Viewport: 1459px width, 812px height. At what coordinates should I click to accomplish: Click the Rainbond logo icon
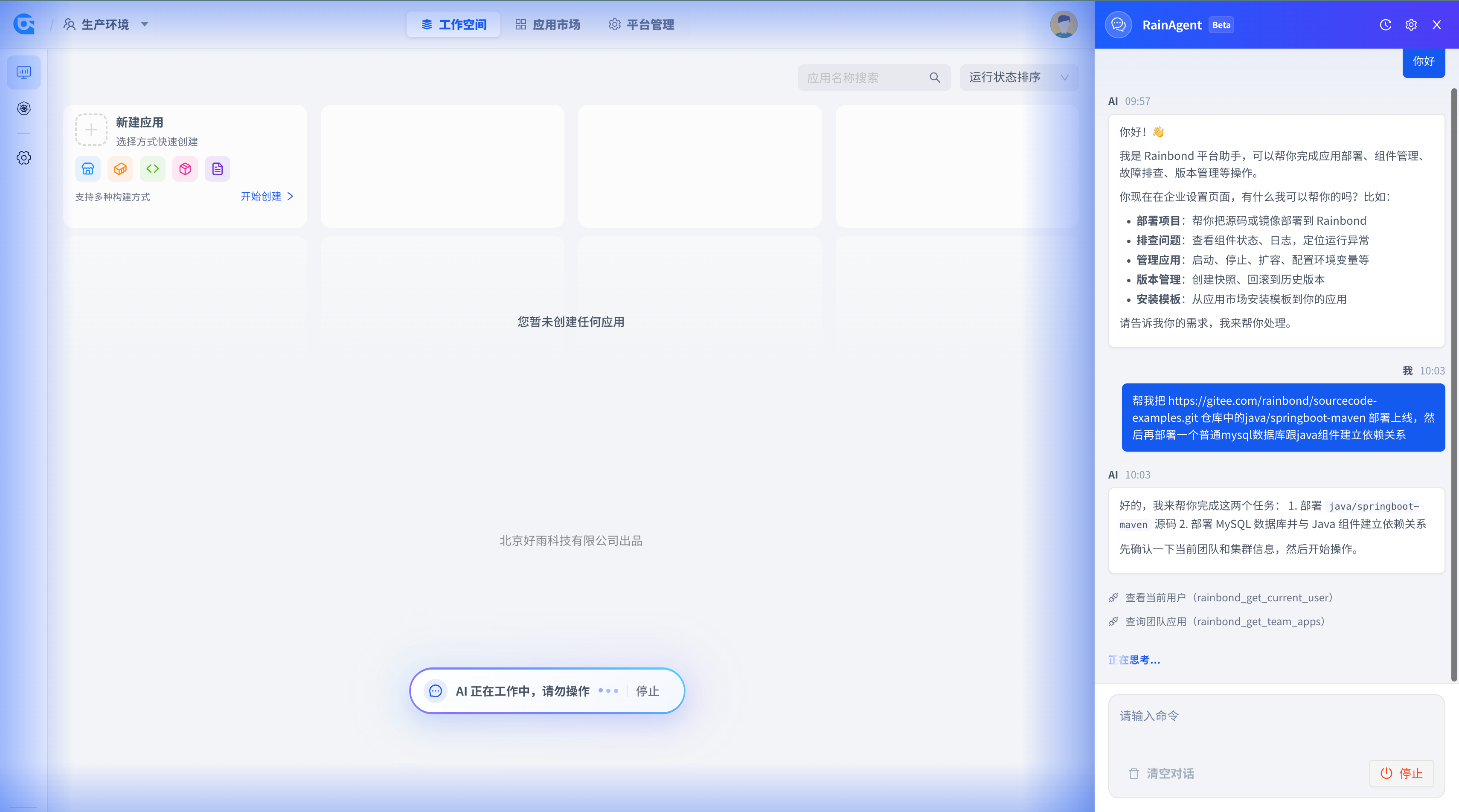point(24,24)
